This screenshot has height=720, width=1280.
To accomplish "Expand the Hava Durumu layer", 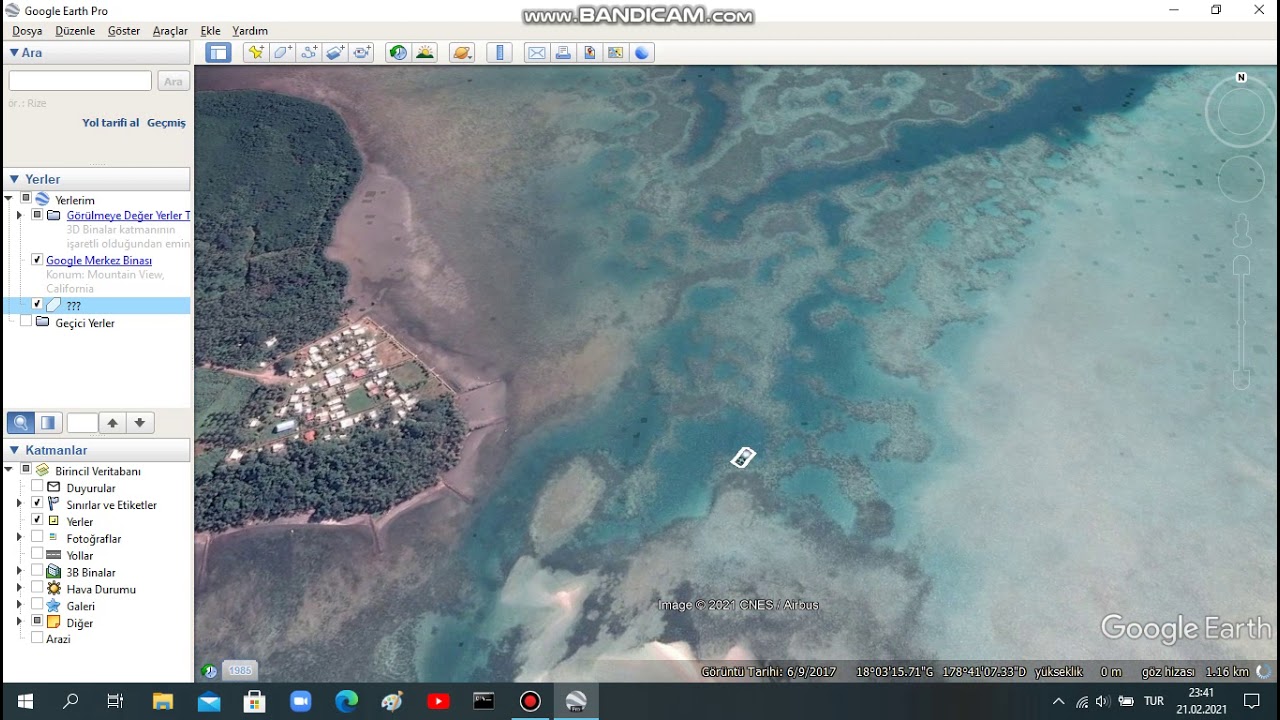I will [x=19, y=589].
